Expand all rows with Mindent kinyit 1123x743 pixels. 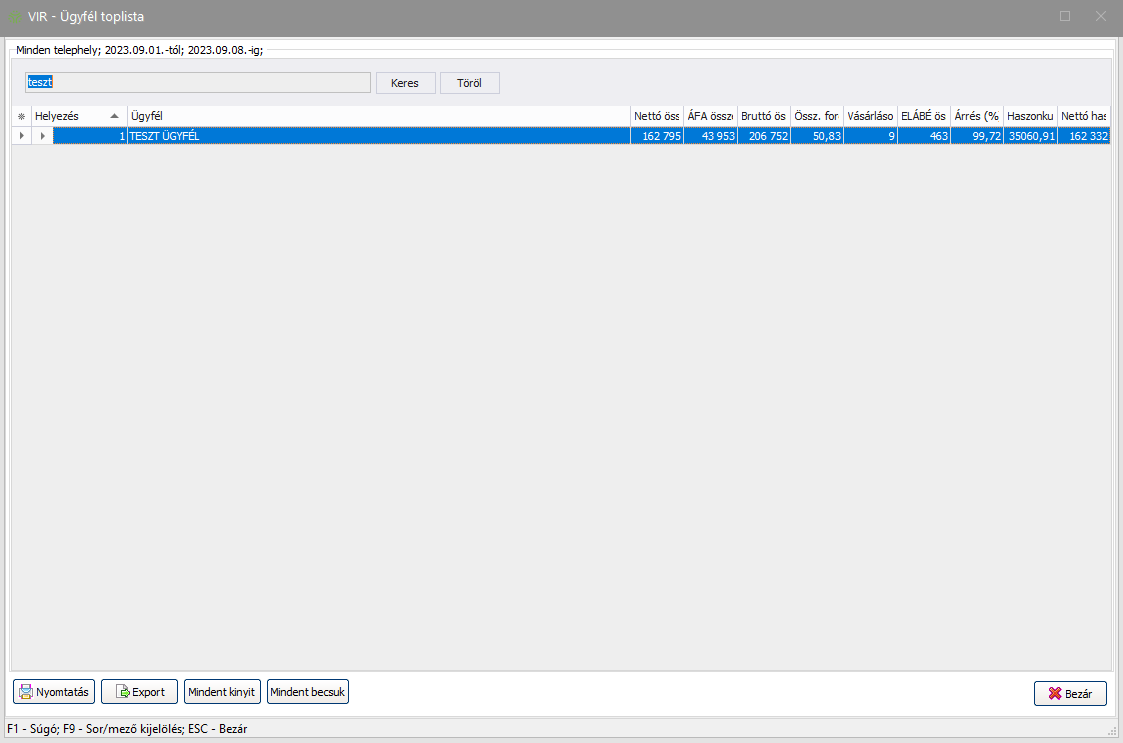222,692
